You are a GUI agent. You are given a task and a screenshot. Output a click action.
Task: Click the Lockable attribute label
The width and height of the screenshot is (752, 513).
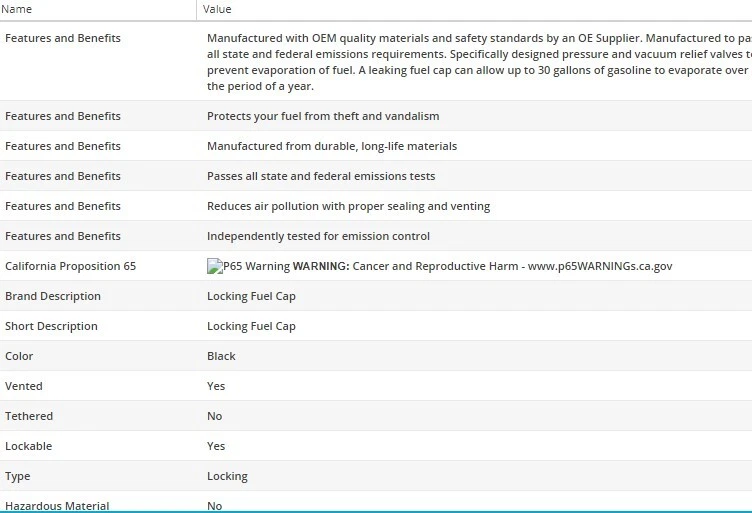point(28,446)
